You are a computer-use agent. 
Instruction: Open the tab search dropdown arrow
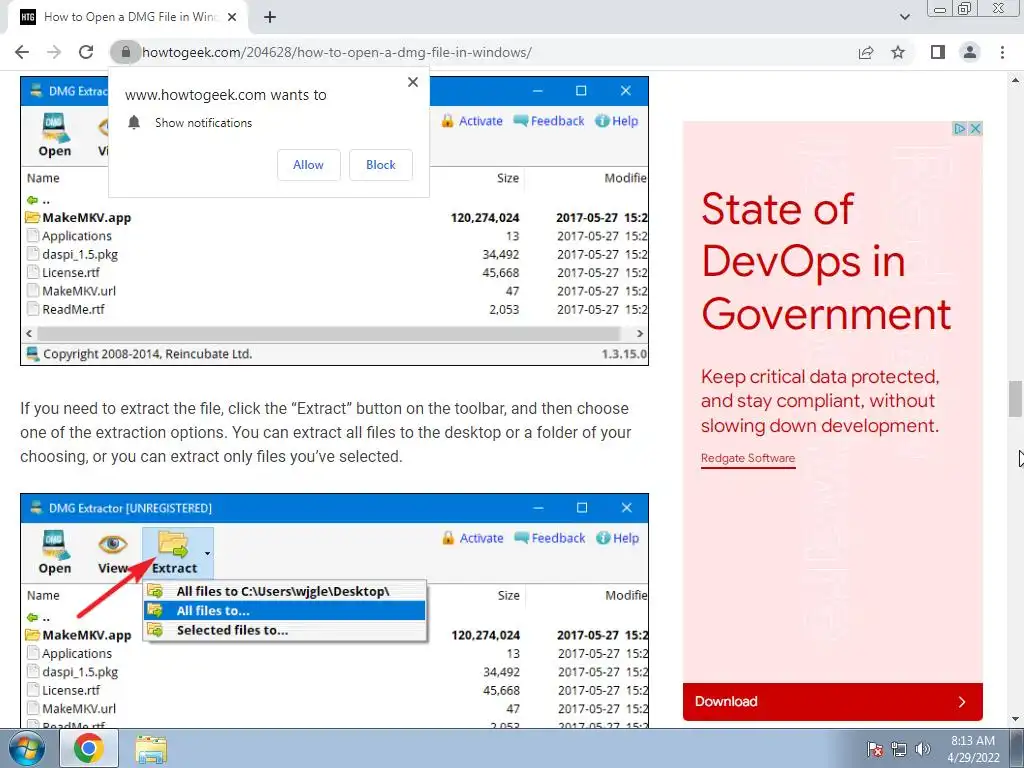(904, 18)
